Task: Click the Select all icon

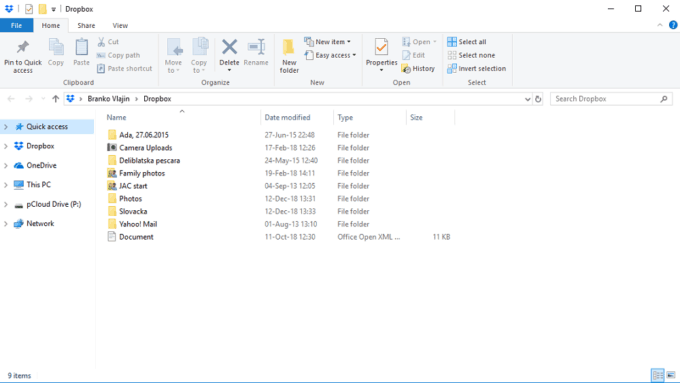Action: pyautogui.click(x=452, y=42)
